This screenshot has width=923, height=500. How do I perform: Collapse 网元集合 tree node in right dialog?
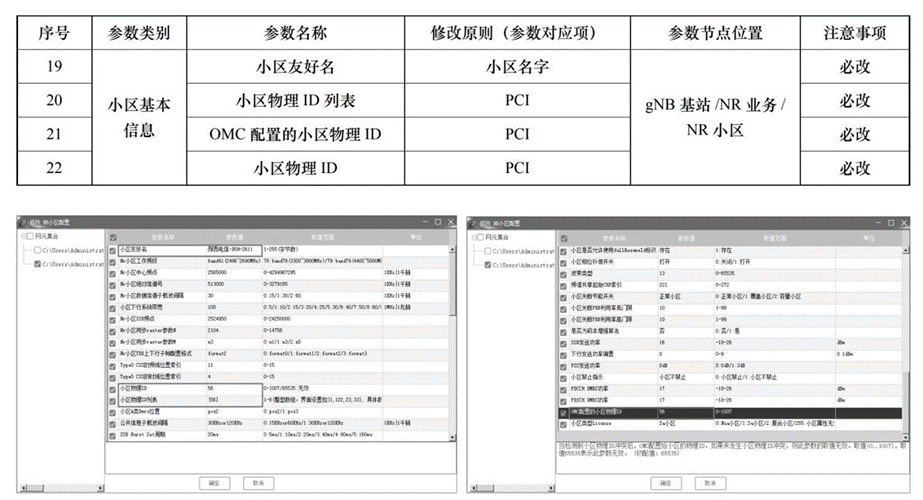click(474, 237)
